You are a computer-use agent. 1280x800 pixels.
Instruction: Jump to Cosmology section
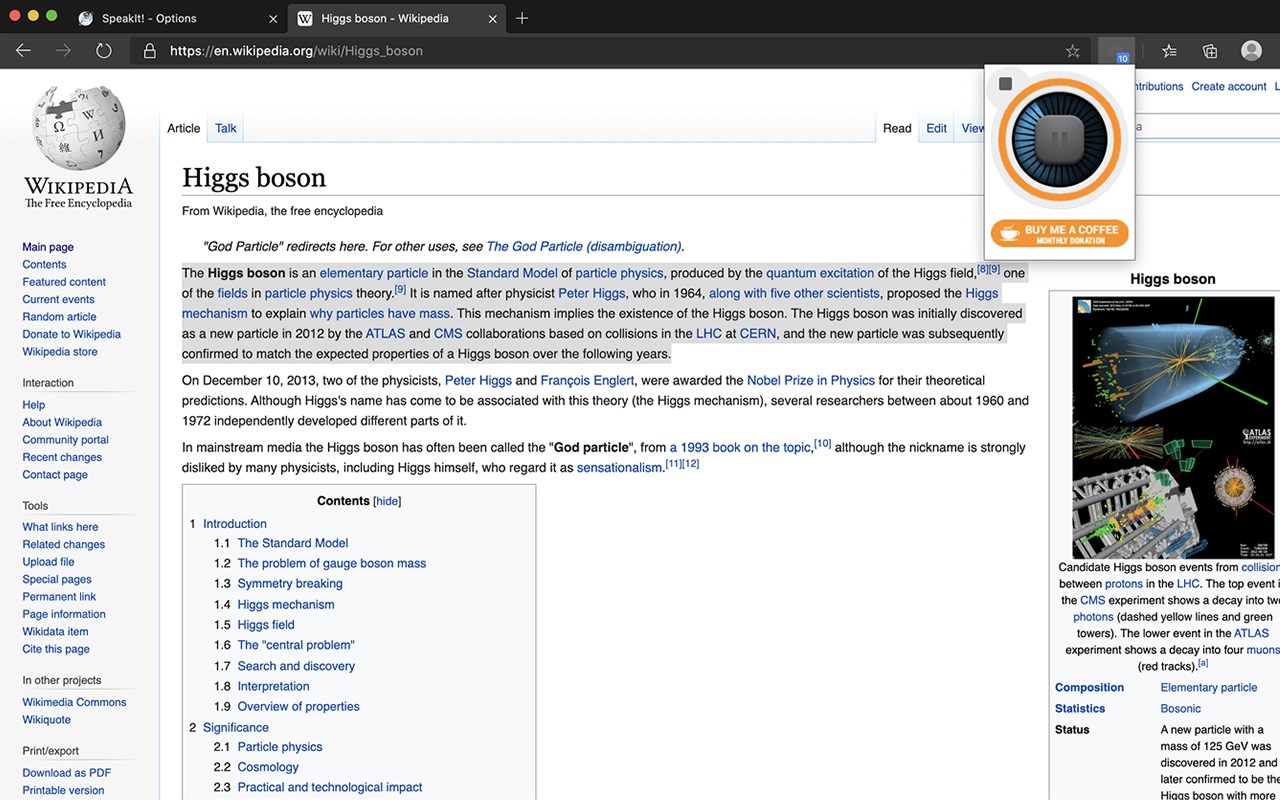[x=268, y=767]
